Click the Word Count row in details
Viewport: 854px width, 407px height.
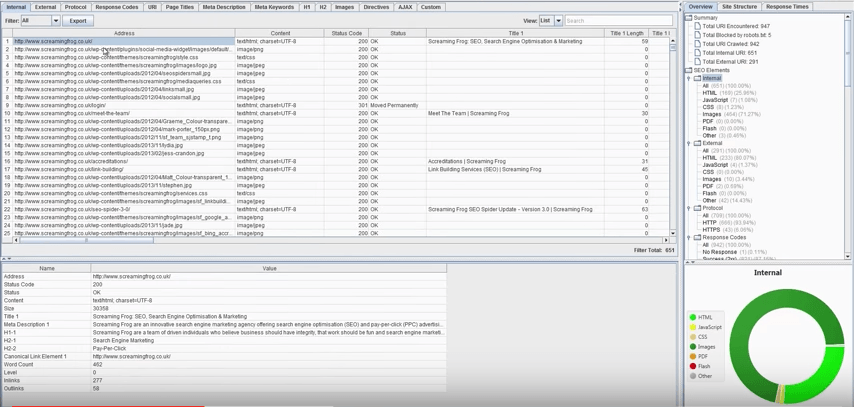(x=224, y=365)
